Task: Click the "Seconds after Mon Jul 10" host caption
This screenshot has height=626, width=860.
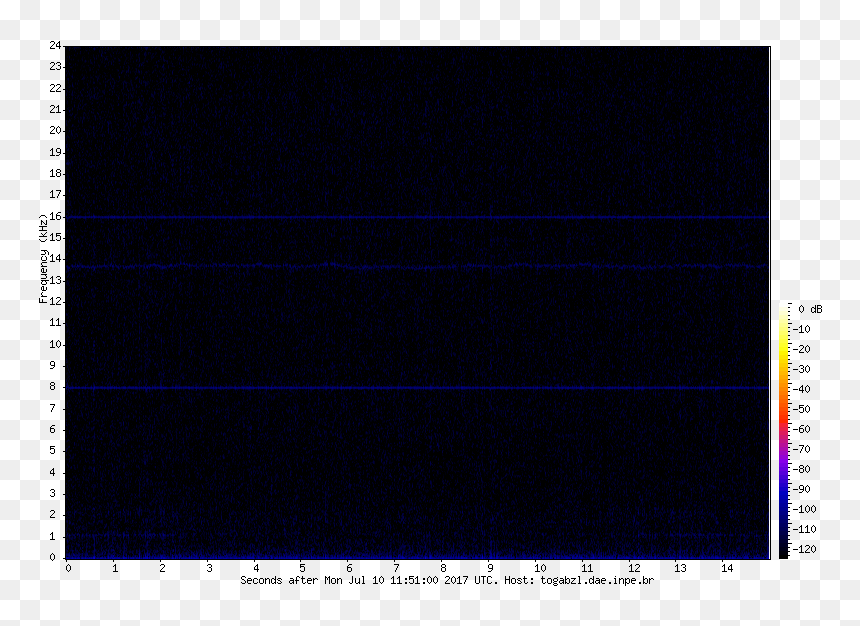Action: pos(447,580)
